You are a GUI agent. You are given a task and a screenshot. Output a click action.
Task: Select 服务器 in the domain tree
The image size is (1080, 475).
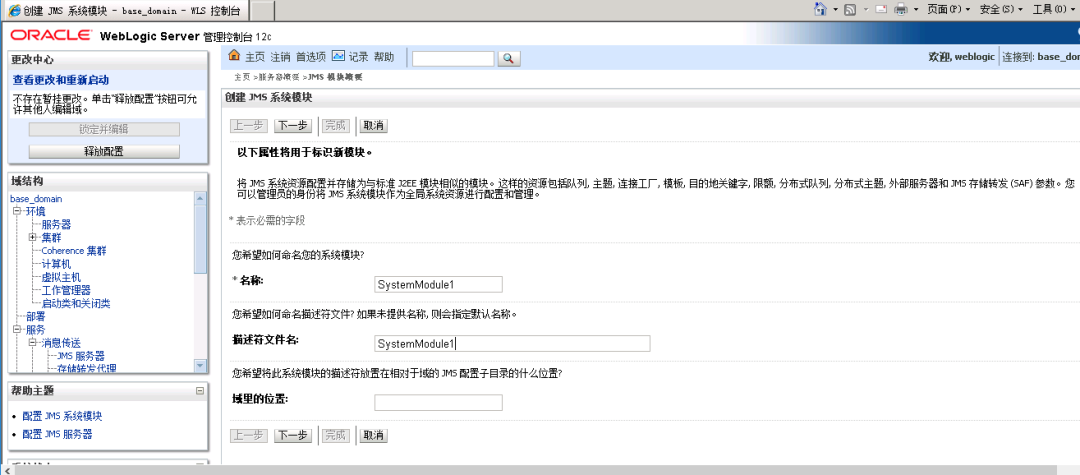point(56,224)
